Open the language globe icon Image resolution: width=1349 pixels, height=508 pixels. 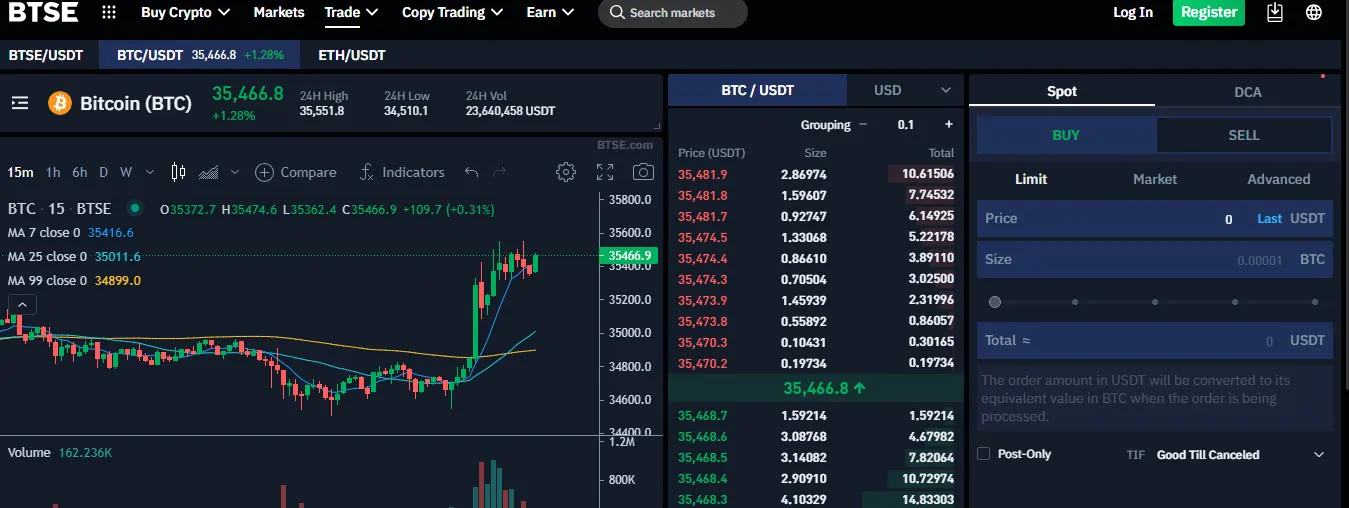pyautogui.click(x=1314, y=12)
